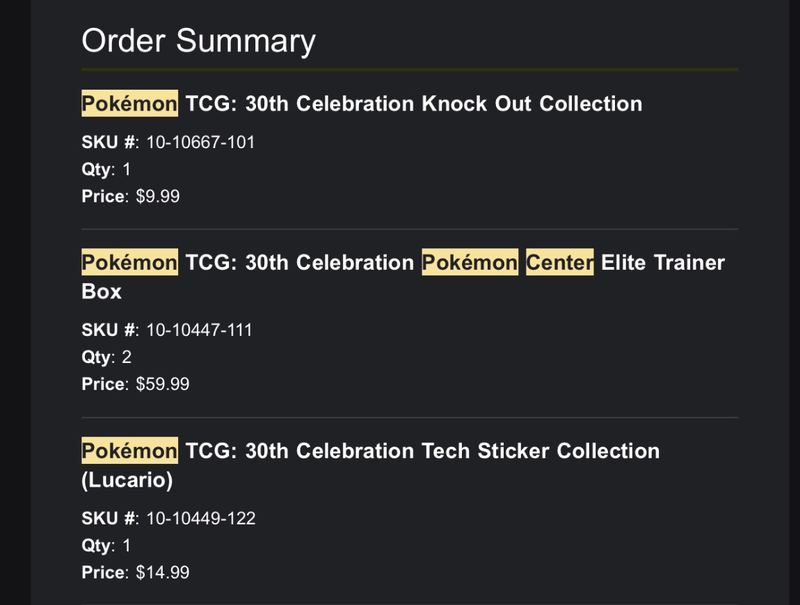Viewport: 800px width, 605px height.
Task: Click highlighted Pokémon in Tech Sticker title
Action: pos(130,450)
